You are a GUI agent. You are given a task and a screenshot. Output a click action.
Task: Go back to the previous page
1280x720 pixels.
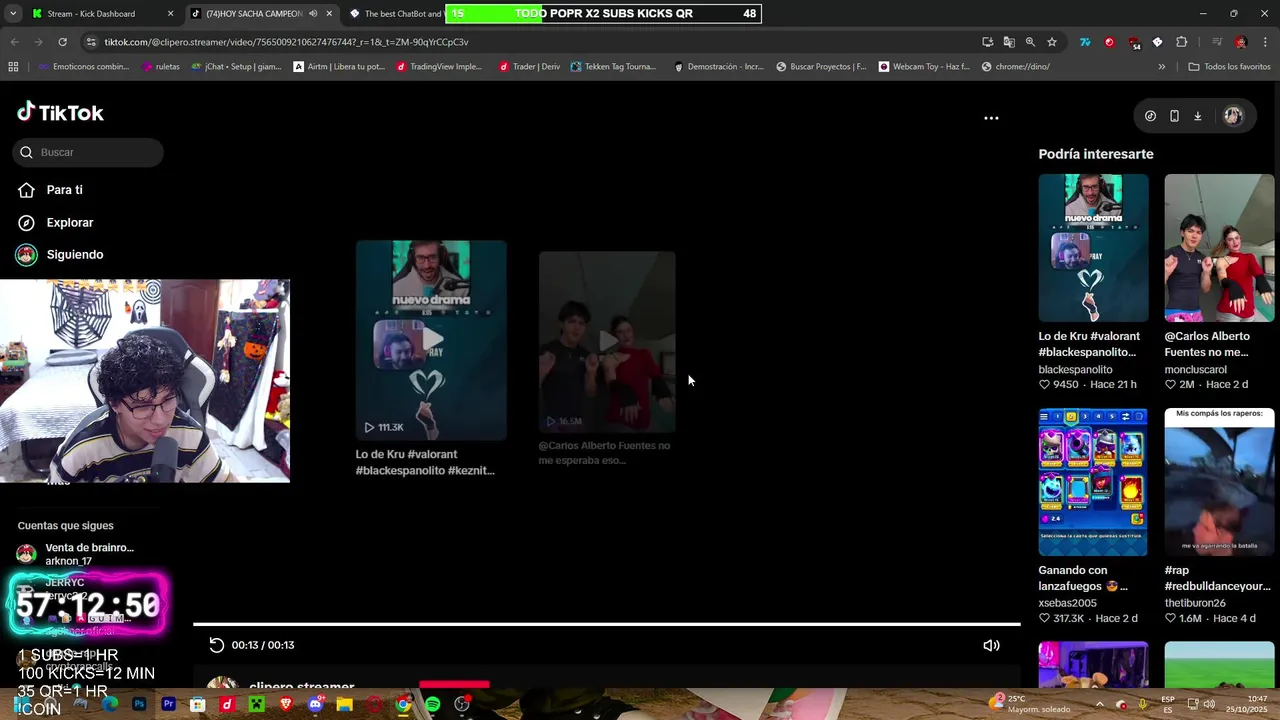pos(14,42)
